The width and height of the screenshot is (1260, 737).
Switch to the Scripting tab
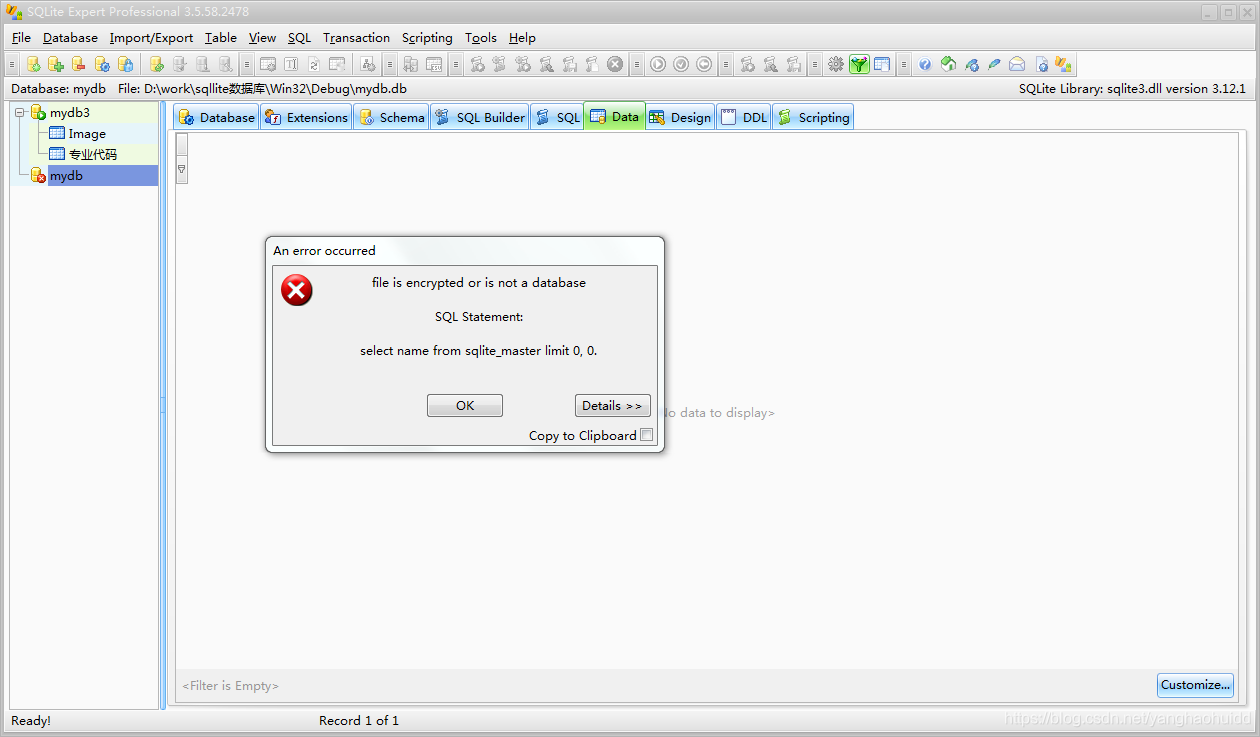(813, 117)
